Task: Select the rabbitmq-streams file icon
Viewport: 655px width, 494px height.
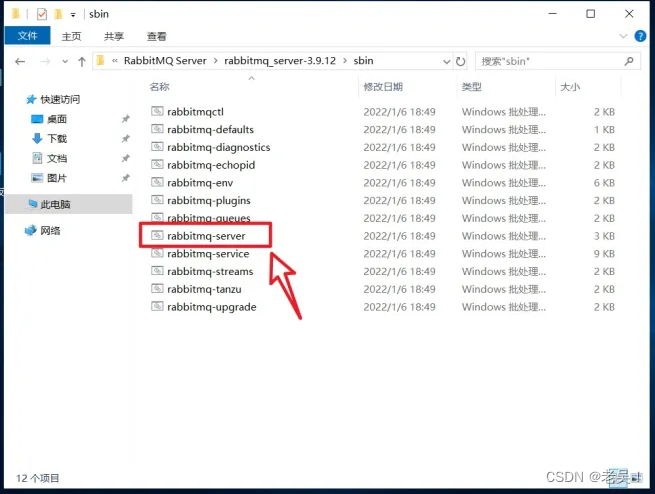Action: [x=157, y=271]
